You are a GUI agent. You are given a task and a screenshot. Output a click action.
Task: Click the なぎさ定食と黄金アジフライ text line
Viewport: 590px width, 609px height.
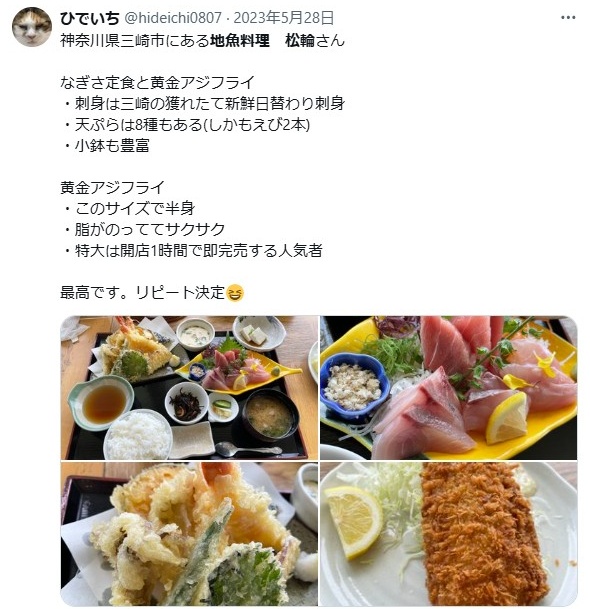tap(157, 82)
